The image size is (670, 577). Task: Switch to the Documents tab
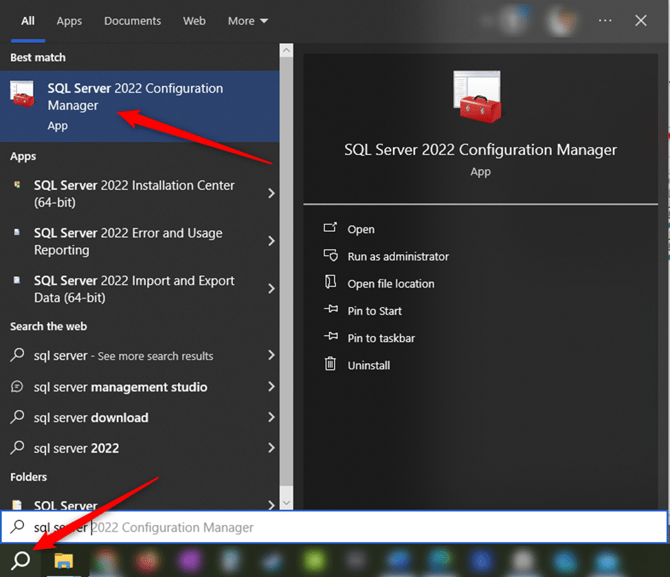coord(132,20)
